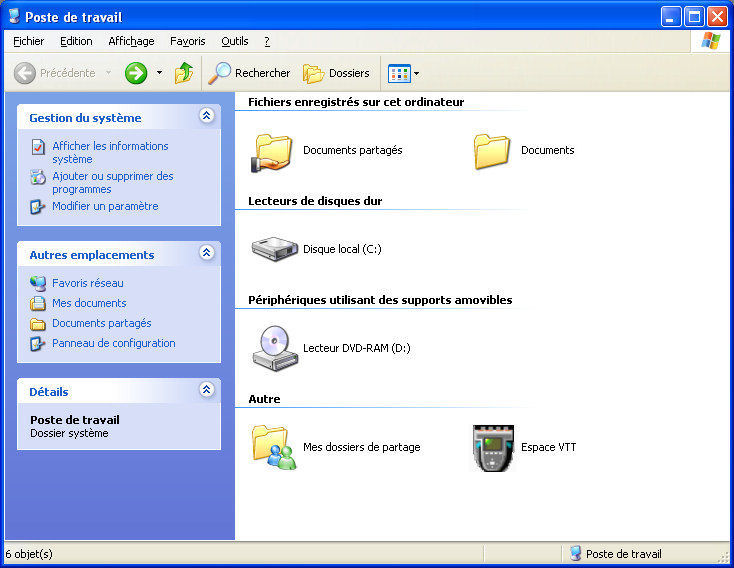Screen dimensions: 734x568
Task: Click the Autres emplacements heading
Action: click(92, 255)
